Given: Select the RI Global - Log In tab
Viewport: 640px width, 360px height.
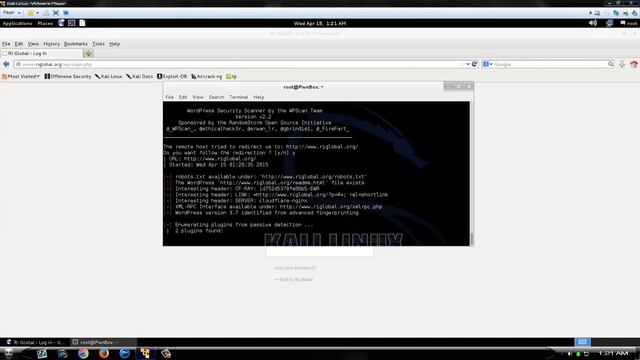Looking at the screenshot, I should (x=41, y=53).
